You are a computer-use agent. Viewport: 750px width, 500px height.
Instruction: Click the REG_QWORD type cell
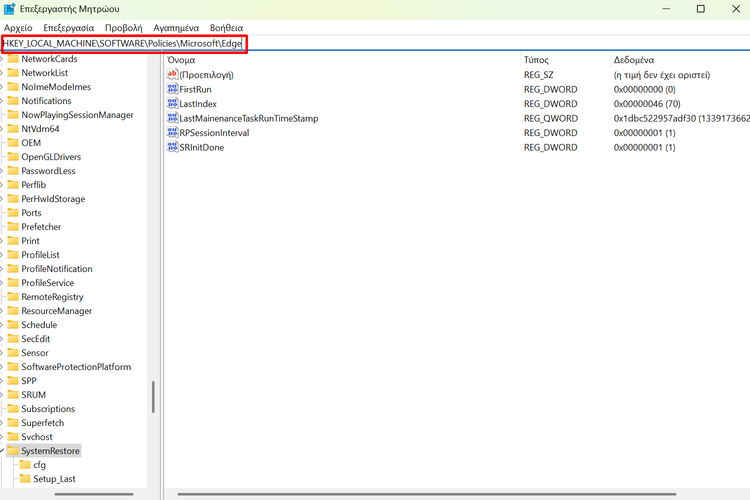click(x=551, y=118)
